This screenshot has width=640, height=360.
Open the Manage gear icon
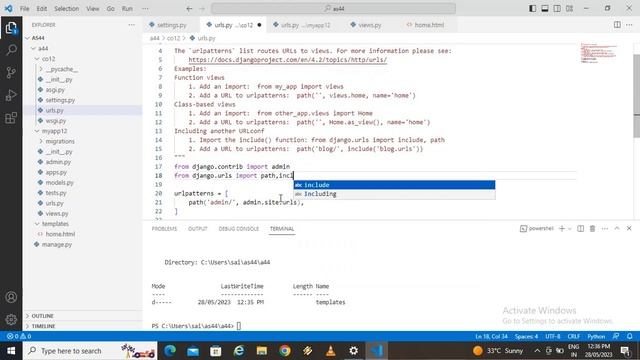tap(11, 319)
